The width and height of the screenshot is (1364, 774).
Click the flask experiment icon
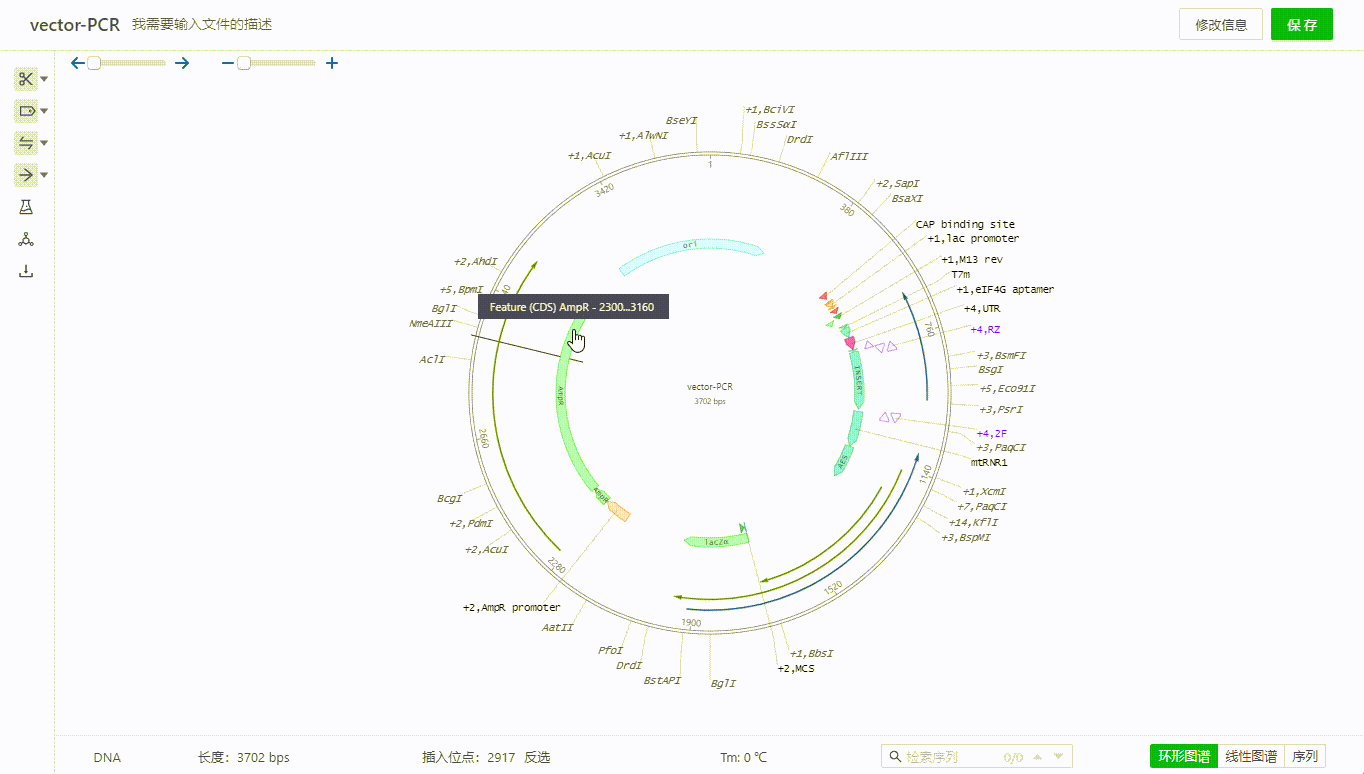pos(26,207)
